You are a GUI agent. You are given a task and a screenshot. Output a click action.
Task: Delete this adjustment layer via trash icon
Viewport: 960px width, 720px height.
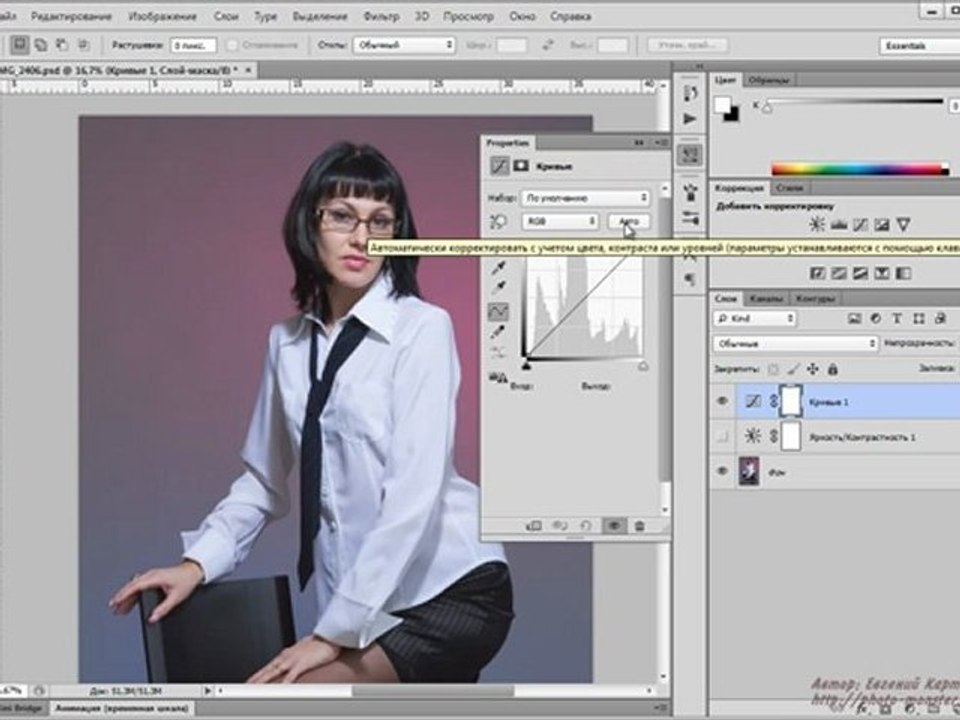coord(639,526)
